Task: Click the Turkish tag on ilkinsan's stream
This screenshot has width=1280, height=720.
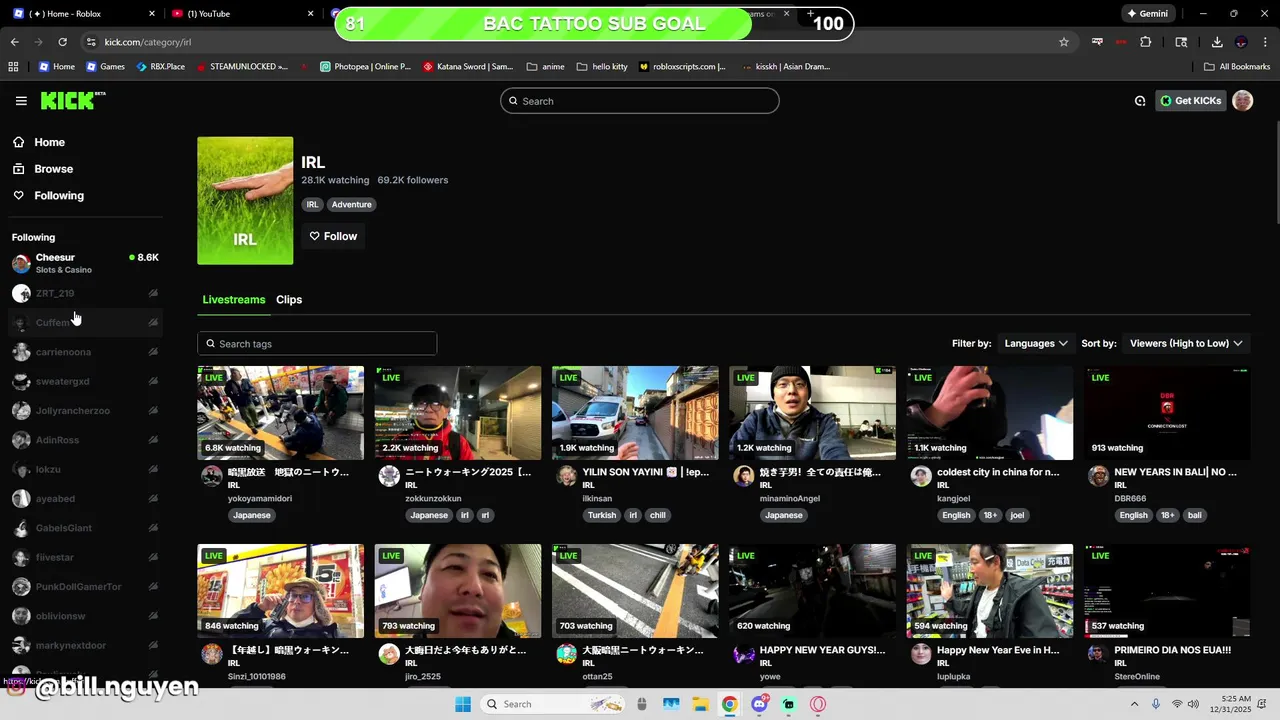Action: (x=602, y=516)
